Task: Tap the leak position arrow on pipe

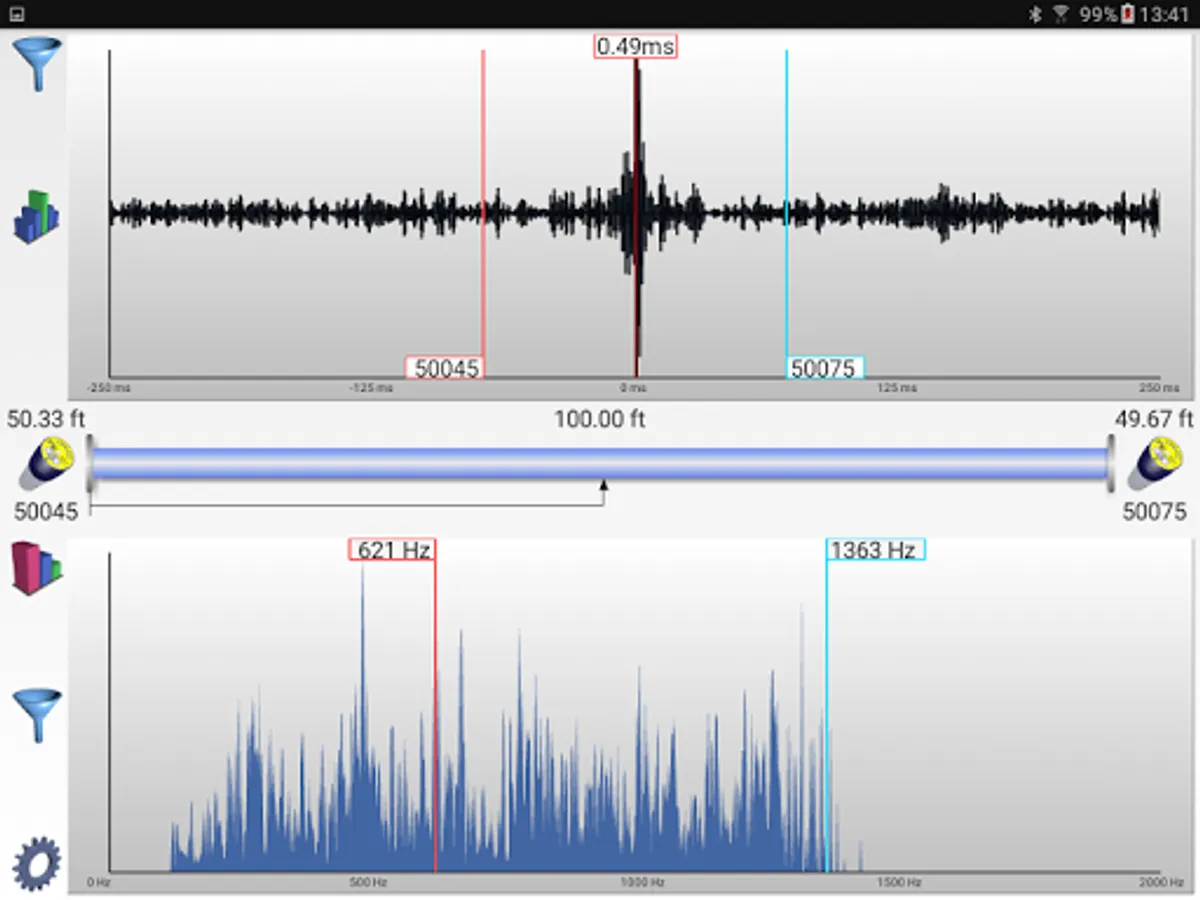Action: [x=603, y=486]
